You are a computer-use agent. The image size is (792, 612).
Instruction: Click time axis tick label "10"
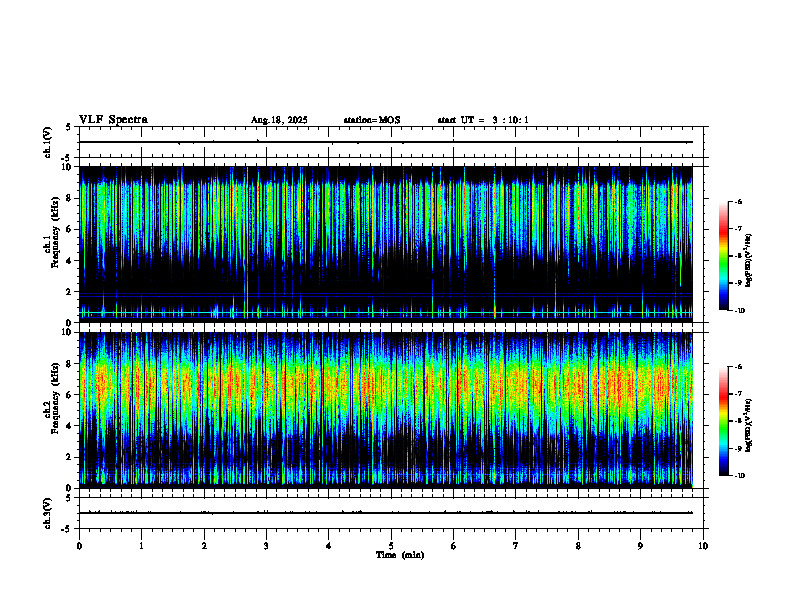703,546
